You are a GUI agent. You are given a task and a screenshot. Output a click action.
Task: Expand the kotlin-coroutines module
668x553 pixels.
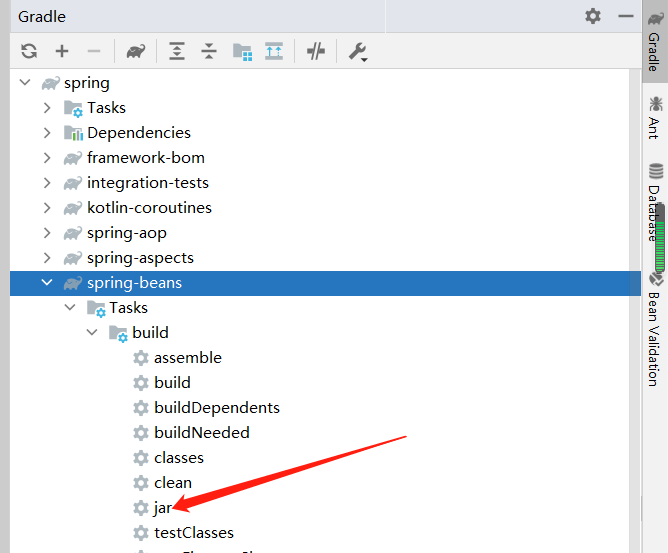(47, 208)
